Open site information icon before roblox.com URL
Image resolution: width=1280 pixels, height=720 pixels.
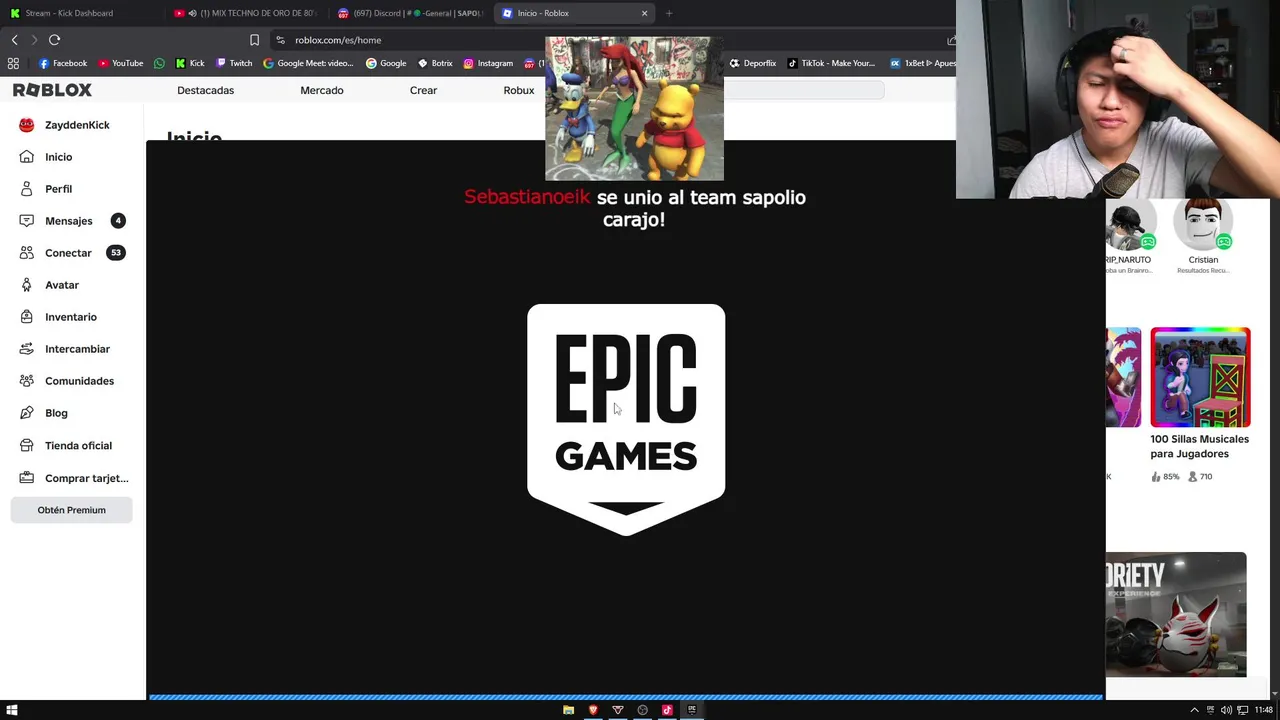coord(280,40)
